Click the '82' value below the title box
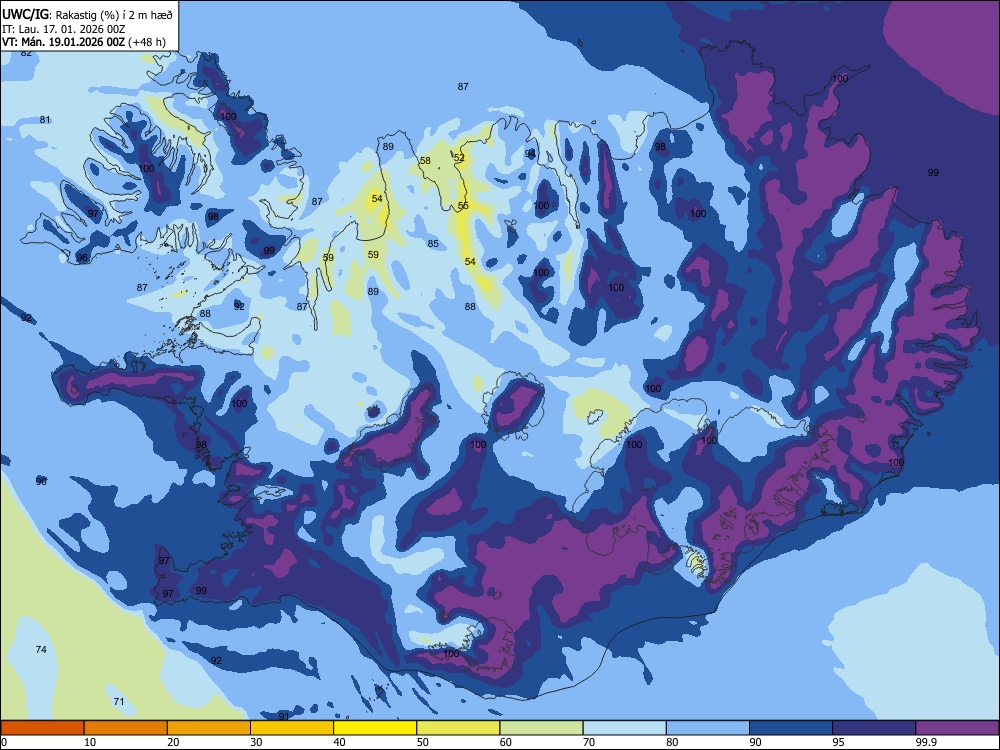This screenshot has width=1000, height=750. coord(26,53)
